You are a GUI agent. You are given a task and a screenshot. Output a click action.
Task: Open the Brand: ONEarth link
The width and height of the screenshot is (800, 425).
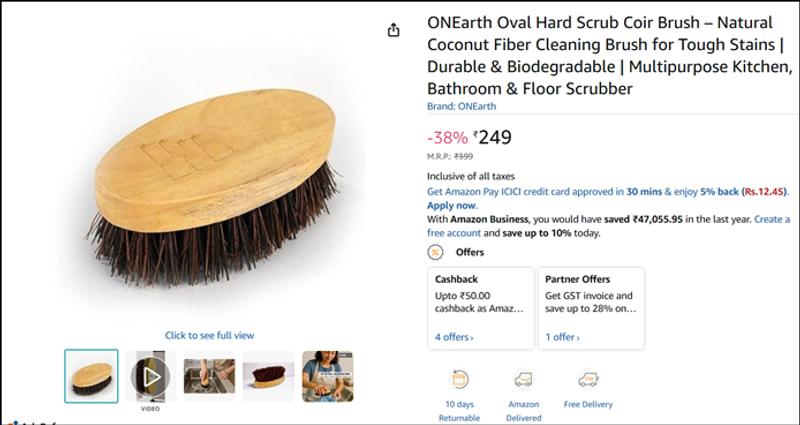[461, 107]
